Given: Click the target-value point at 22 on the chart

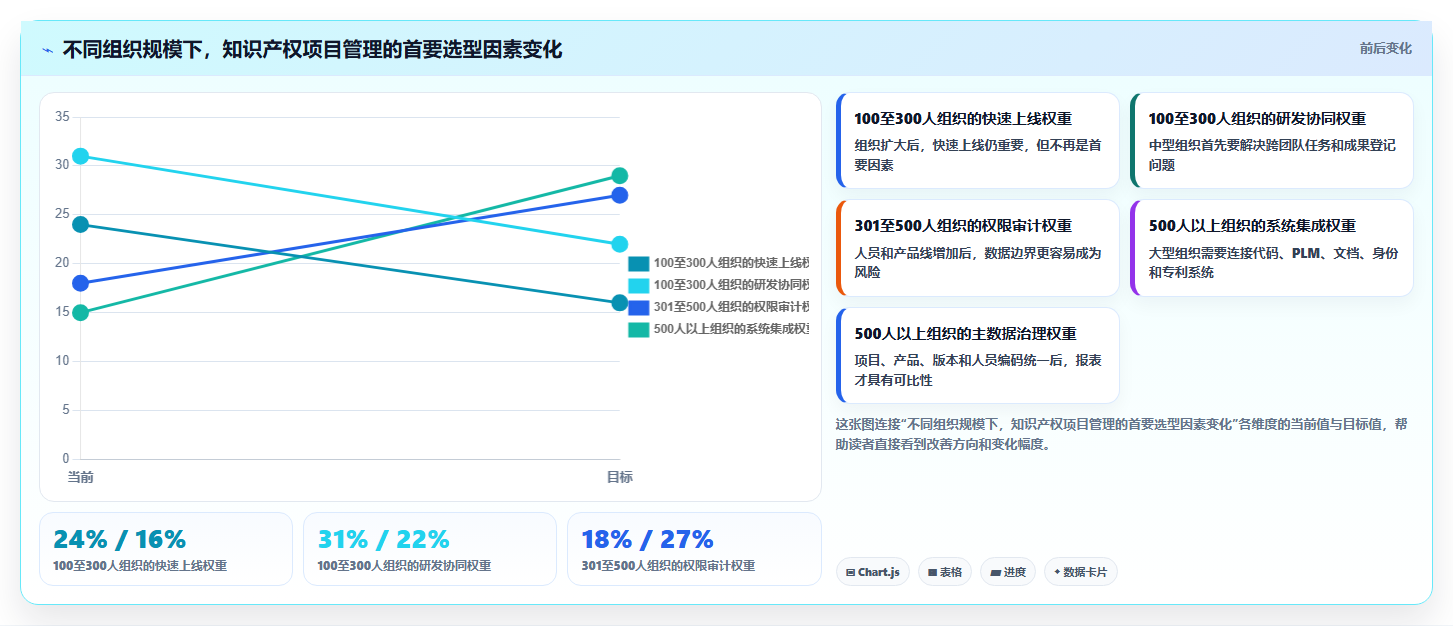Looking at the screenshot, I should (619, 244).
